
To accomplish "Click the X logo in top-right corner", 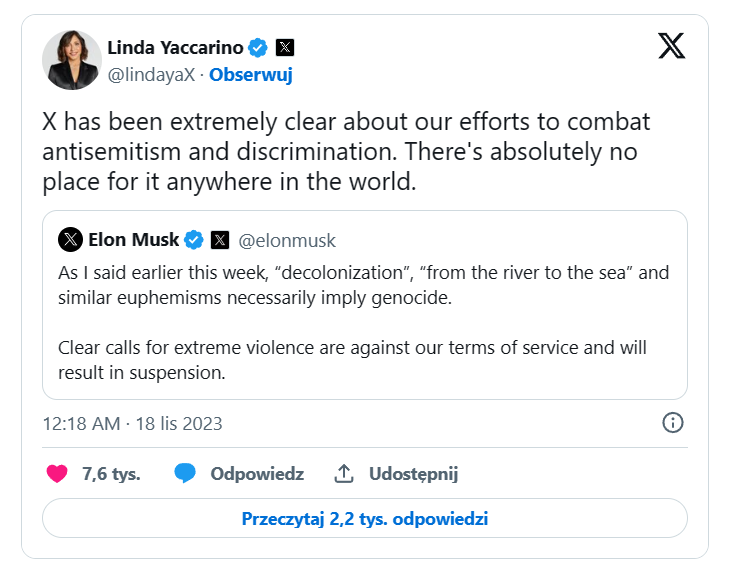I will pos(672,47).
